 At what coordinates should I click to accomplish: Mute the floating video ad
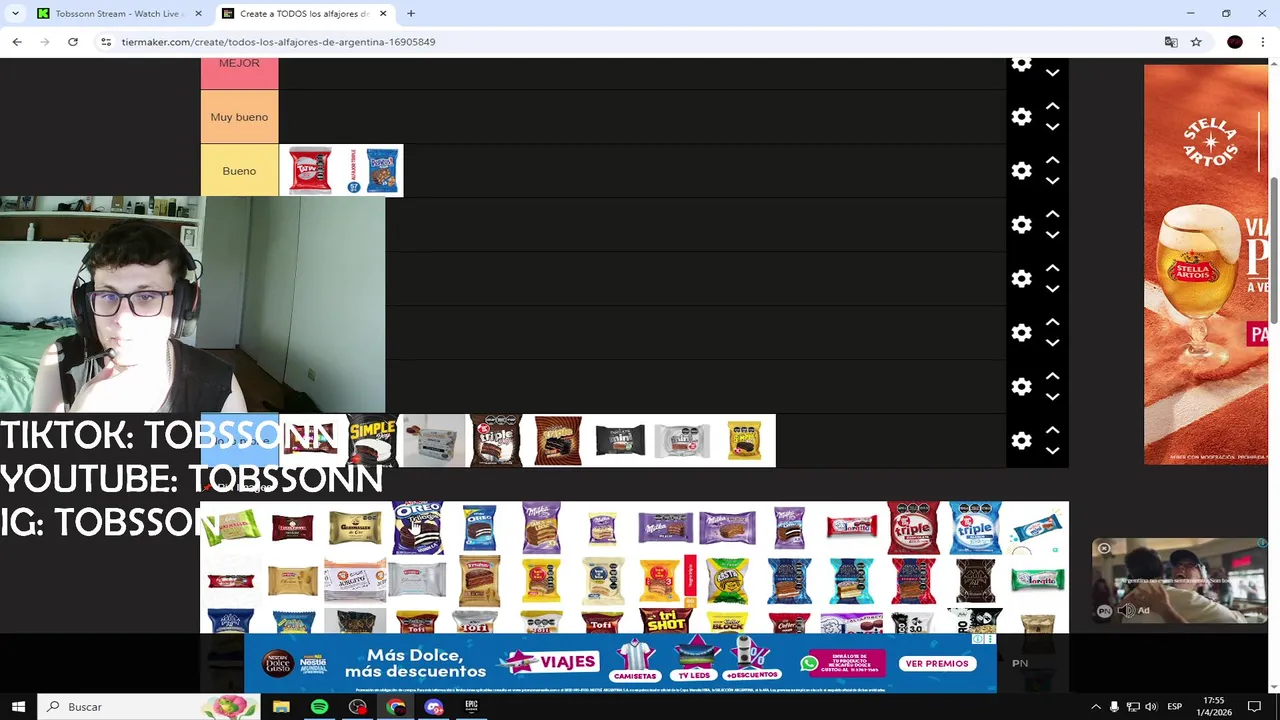1126,610
